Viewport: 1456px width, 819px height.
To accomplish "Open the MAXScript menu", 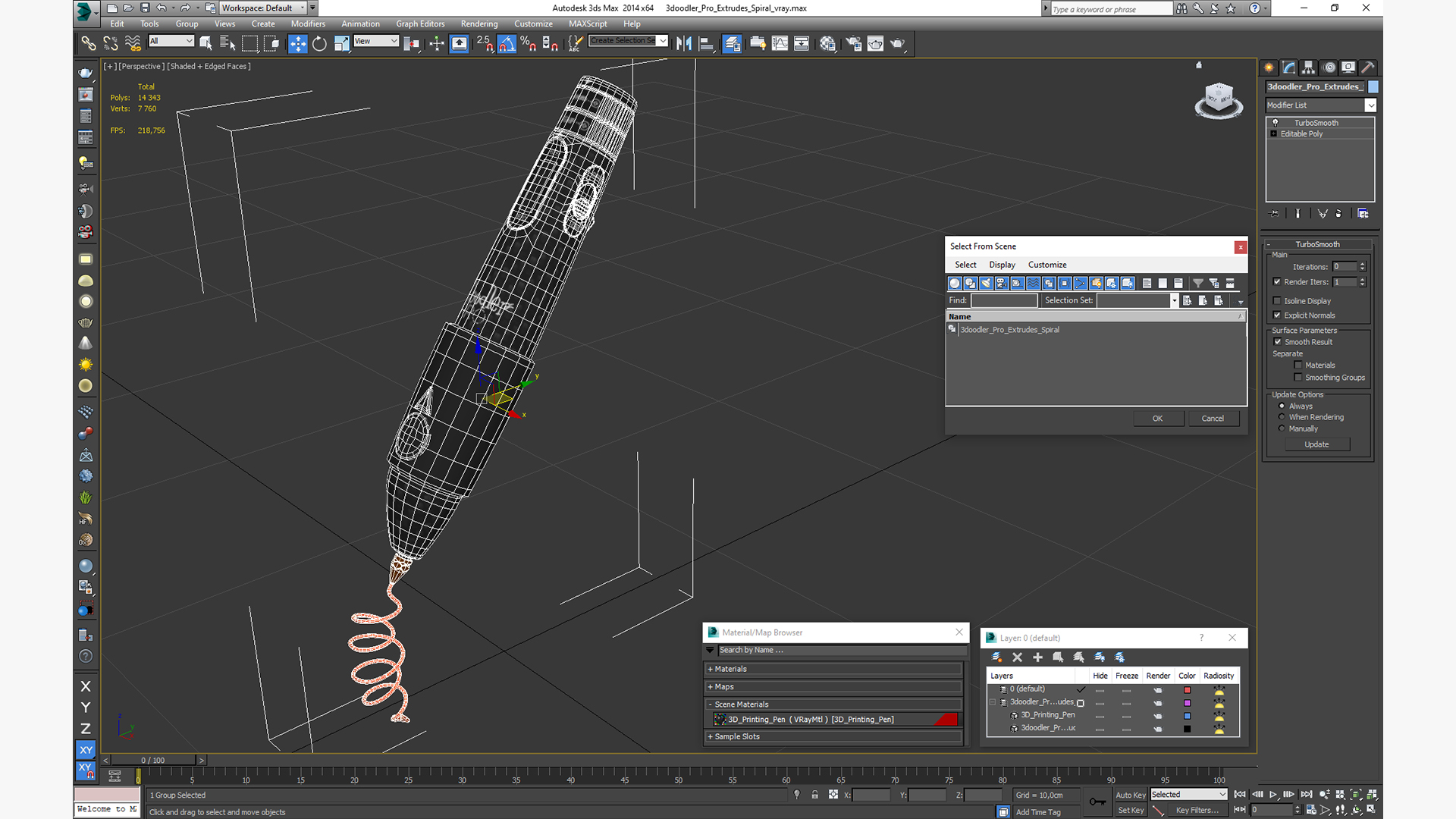I will pos(588,24).
